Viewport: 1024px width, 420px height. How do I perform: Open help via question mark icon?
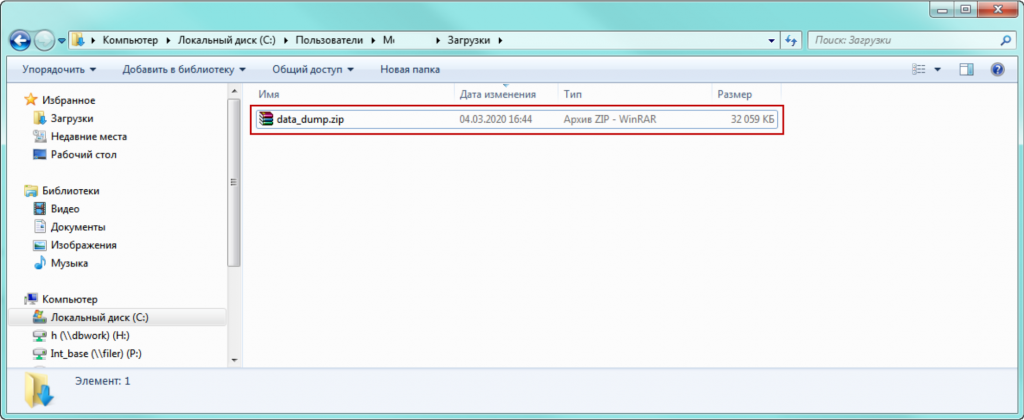click(x=996, y=70)
